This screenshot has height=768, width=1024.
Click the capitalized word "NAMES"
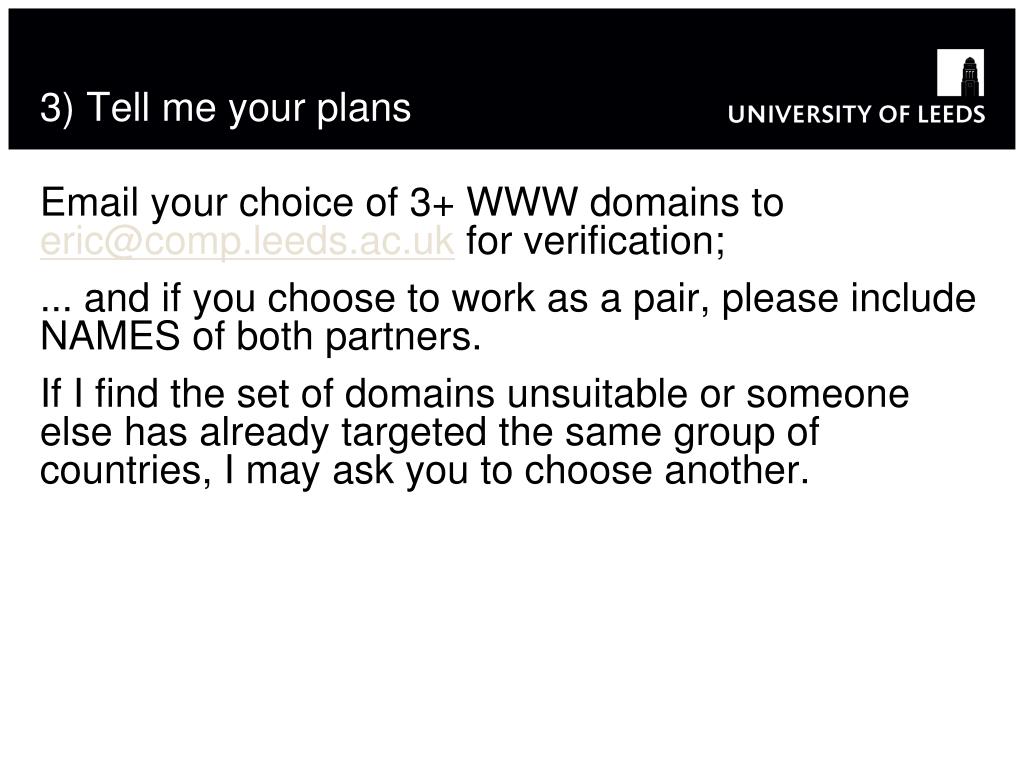(x=110, y=337)
